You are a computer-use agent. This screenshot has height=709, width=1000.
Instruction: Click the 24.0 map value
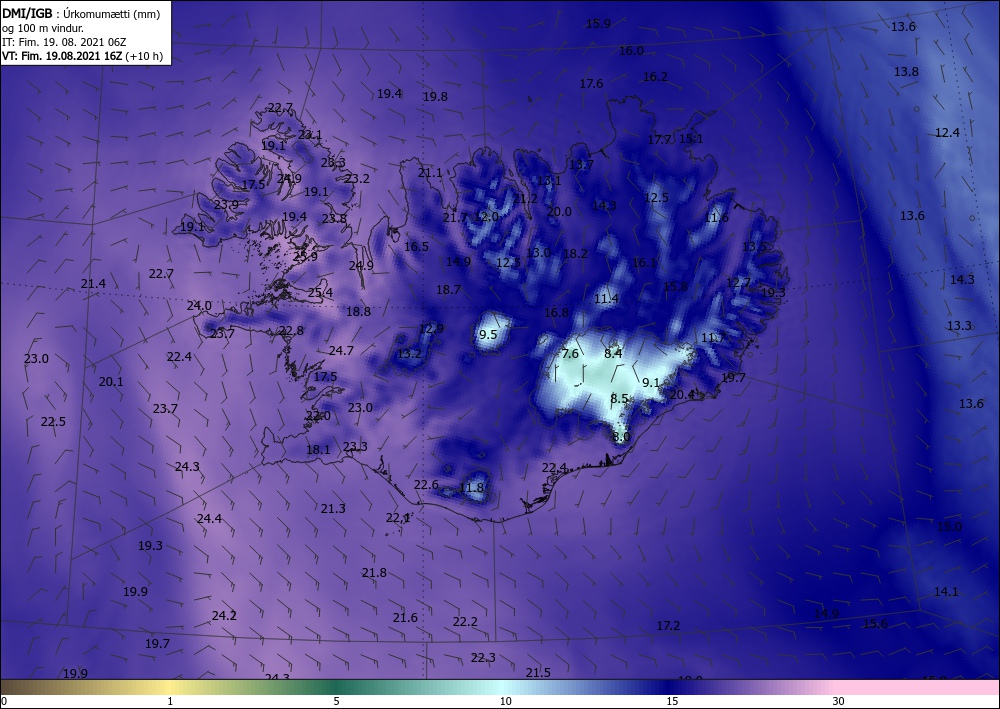199,306
